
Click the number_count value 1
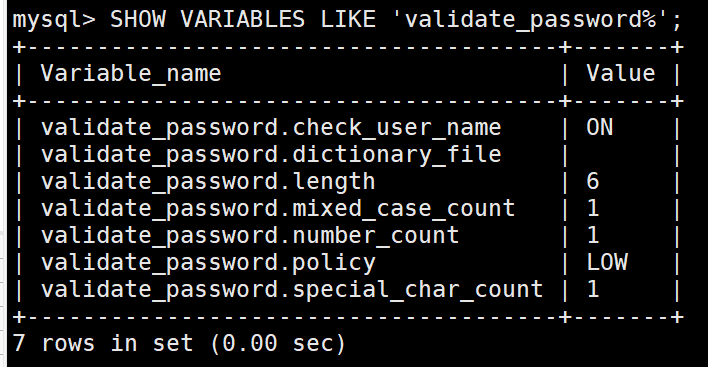pos(593,236)
